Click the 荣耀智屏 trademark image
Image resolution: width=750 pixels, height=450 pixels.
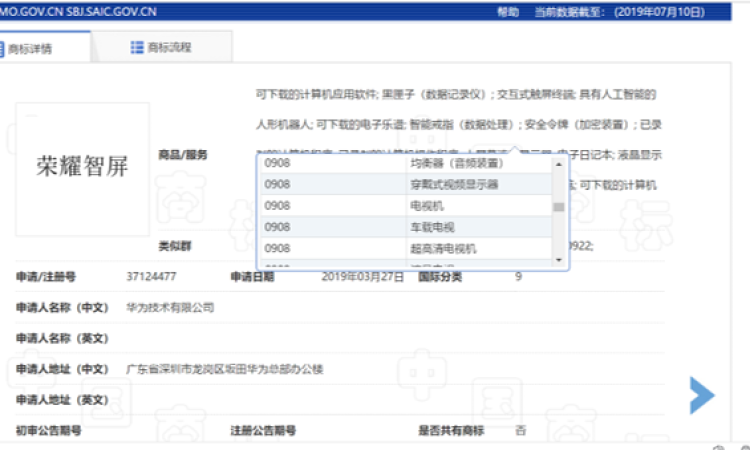click(82, 164)
